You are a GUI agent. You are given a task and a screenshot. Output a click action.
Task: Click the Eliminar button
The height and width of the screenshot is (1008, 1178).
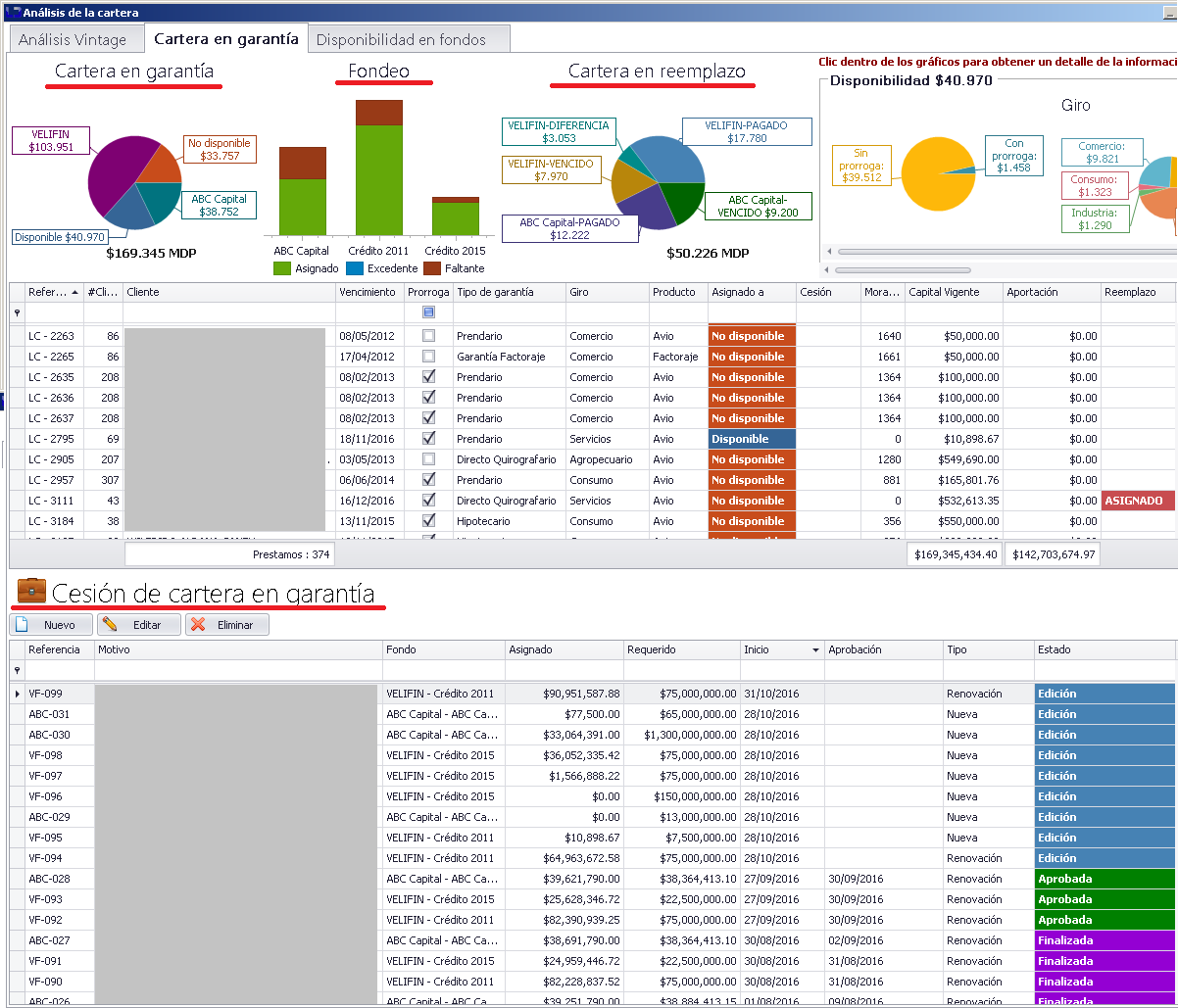[227, 625]
